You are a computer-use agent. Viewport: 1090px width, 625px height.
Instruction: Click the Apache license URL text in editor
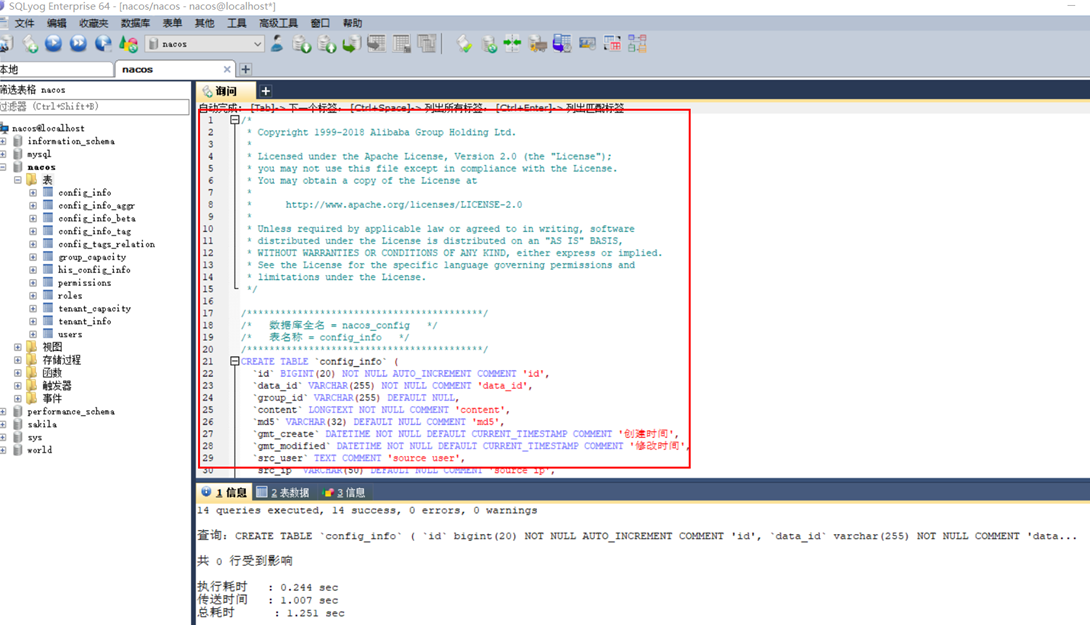tap(403, 204)
